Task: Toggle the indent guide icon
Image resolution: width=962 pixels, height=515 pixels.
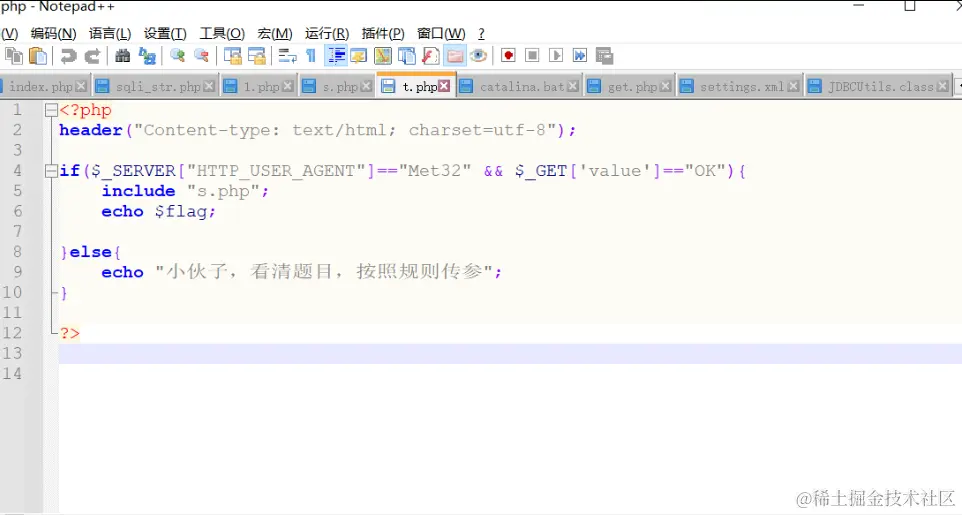Action: click(336, 56)
